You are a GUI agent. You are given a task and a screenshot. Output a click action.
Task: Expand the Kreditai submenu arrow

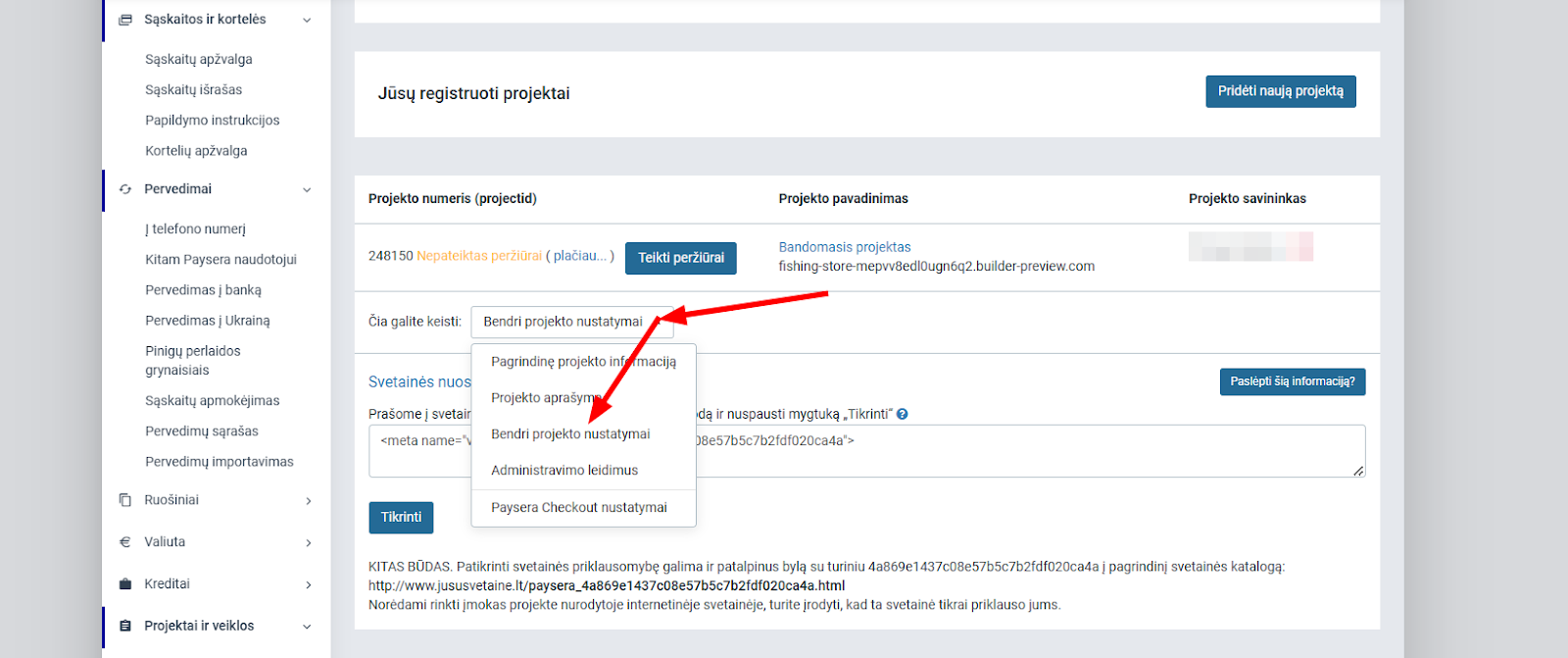[x=309, y=585]
